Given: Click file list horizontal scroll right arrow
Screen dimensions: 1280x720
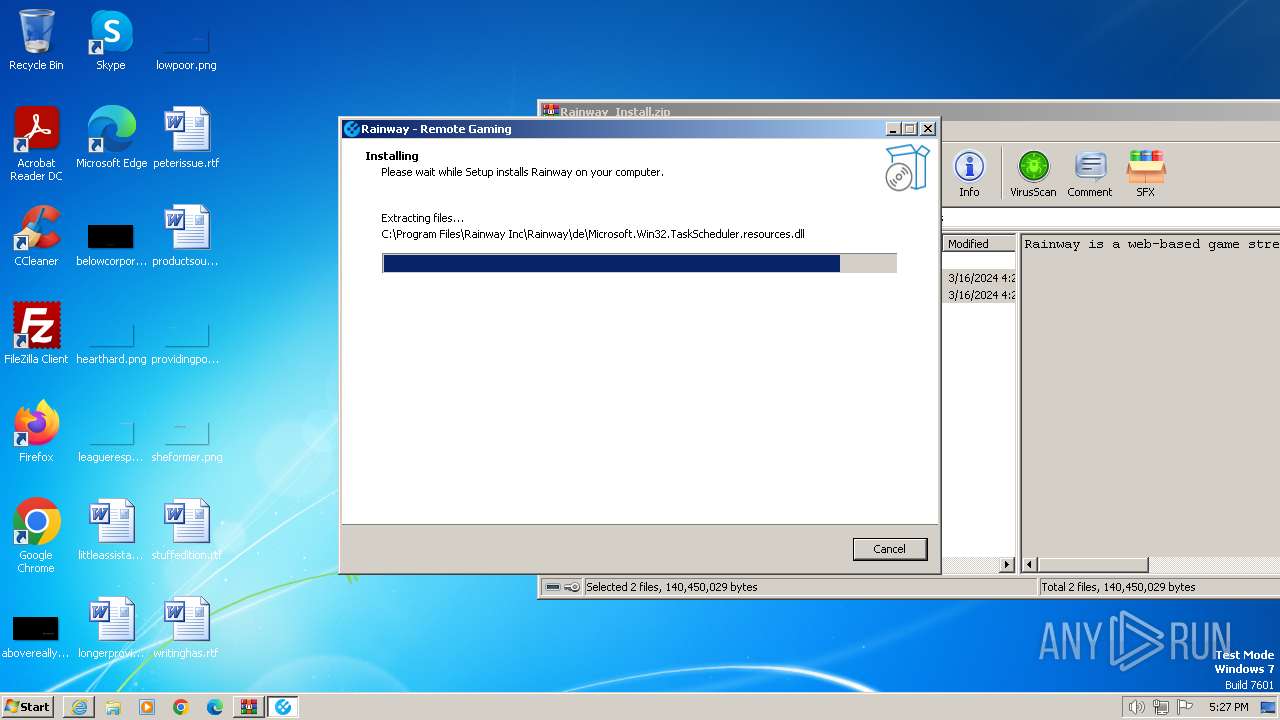Looking at the screenshot, I should click(x=1007, y=565).
